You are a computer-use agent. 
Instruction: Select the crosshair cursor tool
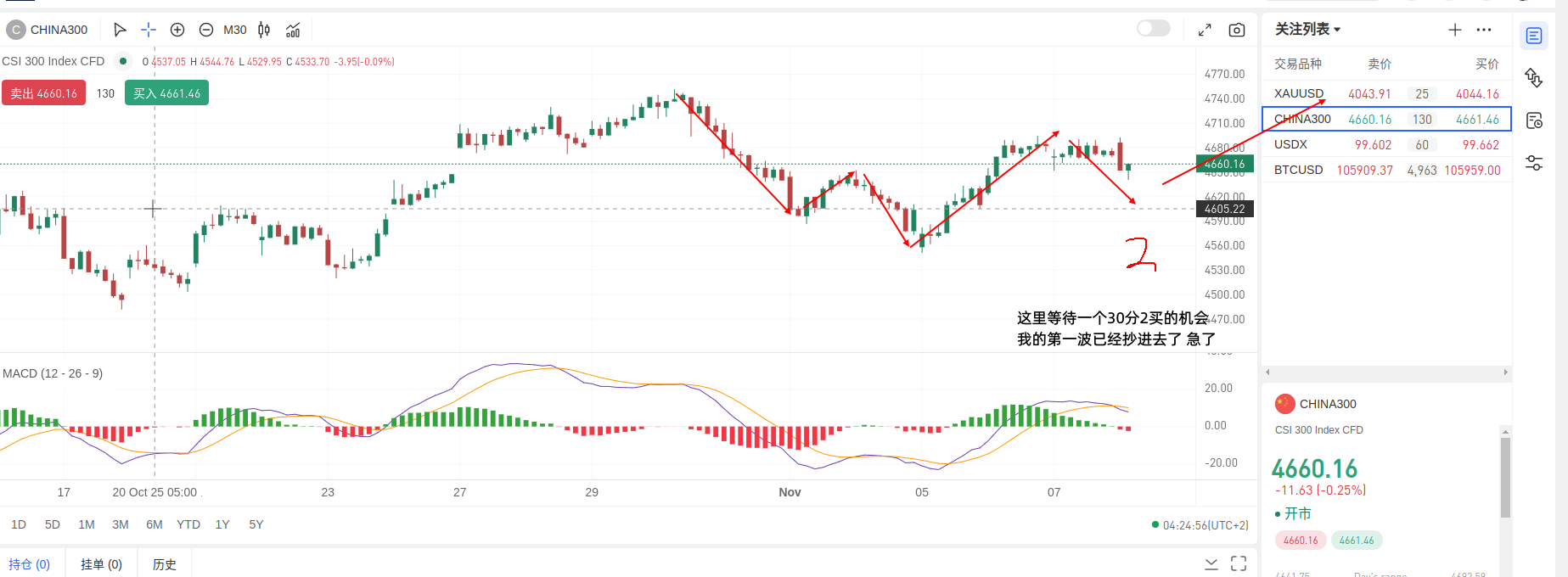click(149, 30)
